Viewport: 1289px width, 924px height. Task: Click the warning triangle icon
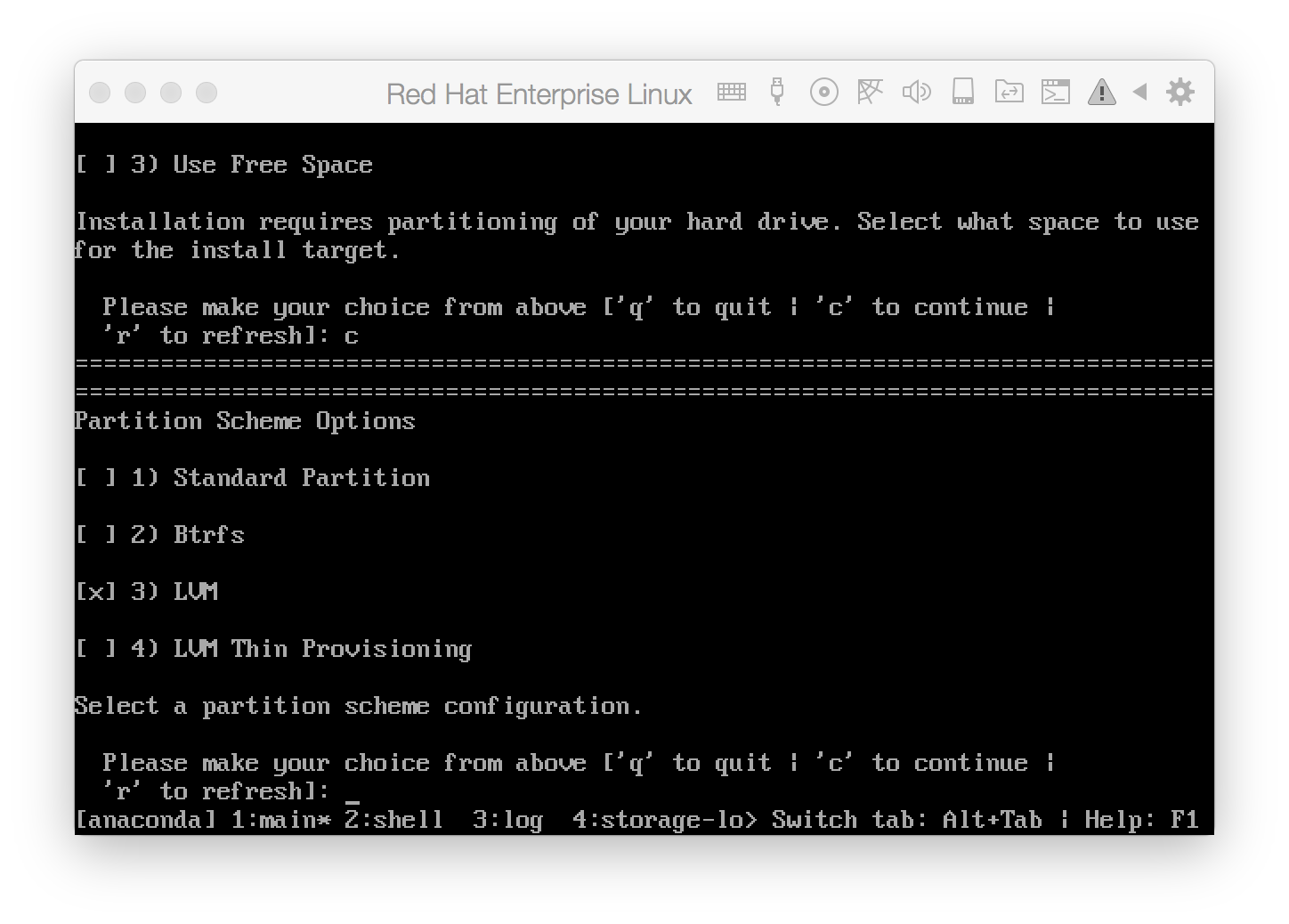[1101, 92]
